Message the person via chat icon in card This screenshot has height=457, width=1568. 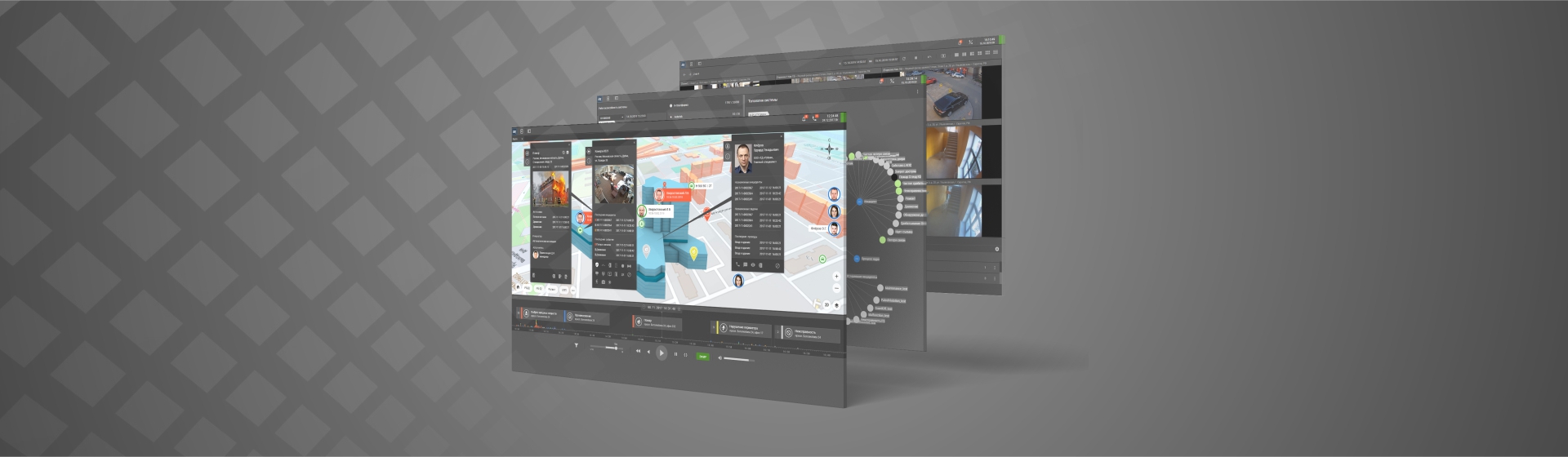click(x=746, y=264)
